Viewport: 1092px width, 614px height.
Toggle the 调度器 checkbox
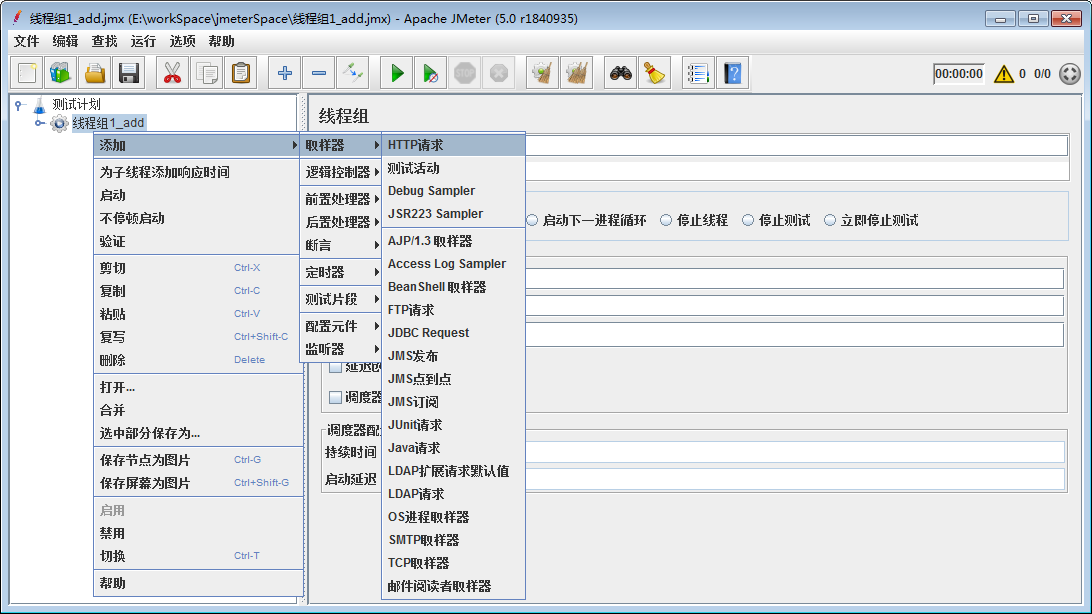click(335, 397)
